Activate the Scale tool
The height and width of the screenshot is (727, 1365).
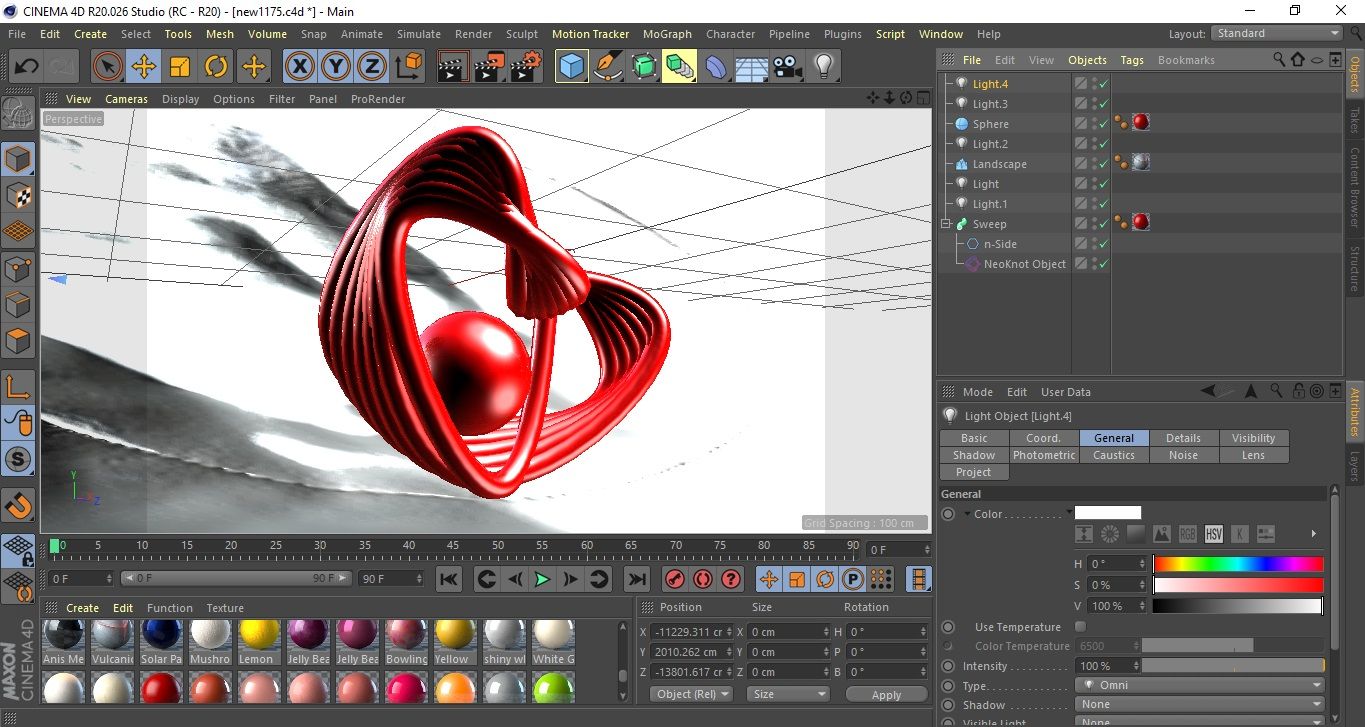coord(180,67)
